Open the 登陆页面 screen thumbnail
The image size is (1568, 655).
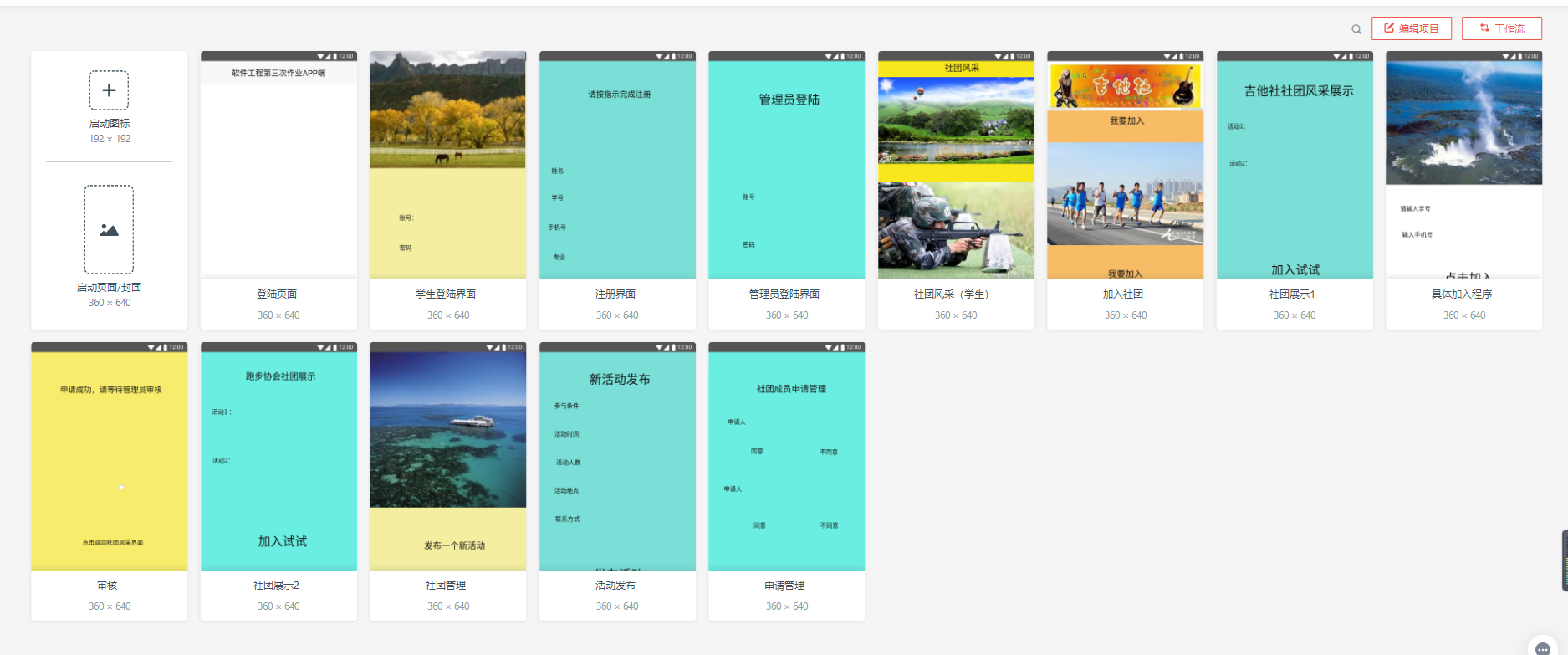[278, 165]
